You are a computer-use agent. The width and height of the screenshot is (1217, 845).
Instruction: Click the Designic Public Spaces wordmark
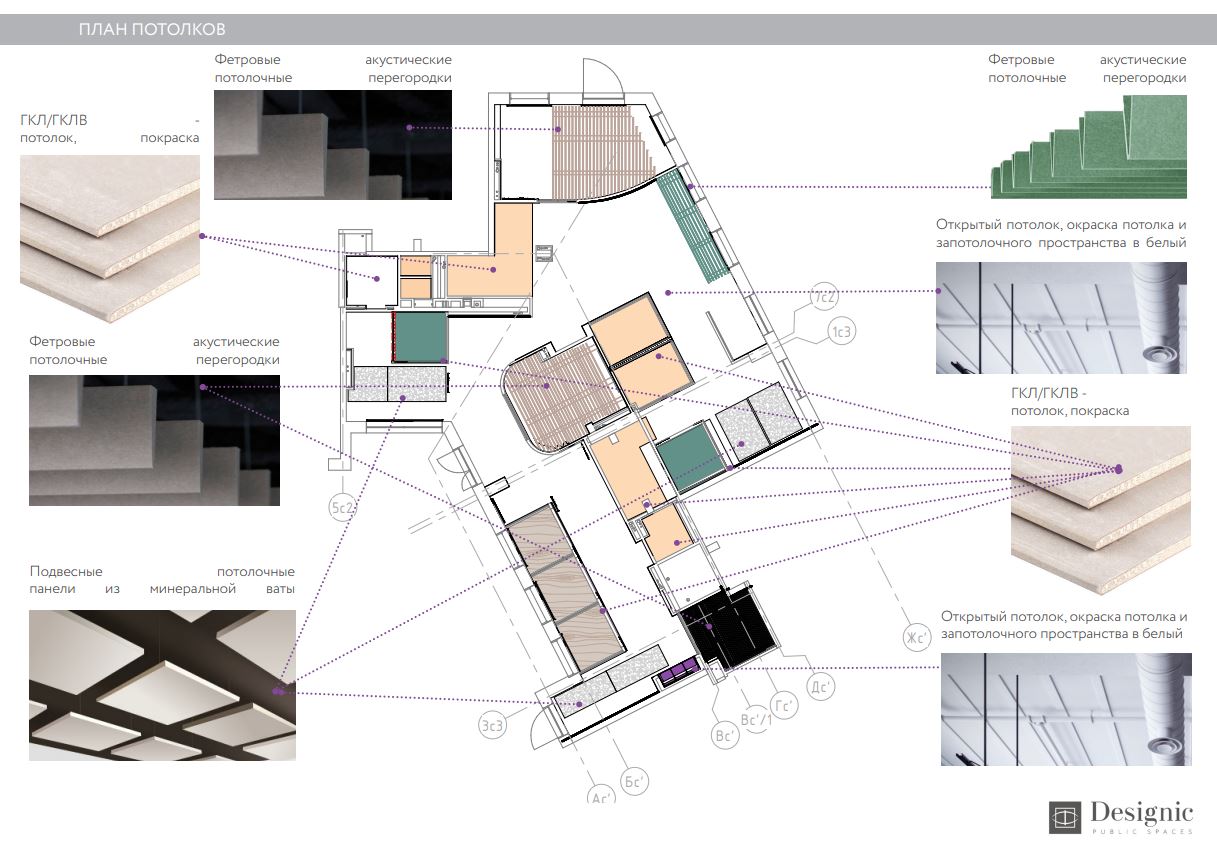point(1141,814)
